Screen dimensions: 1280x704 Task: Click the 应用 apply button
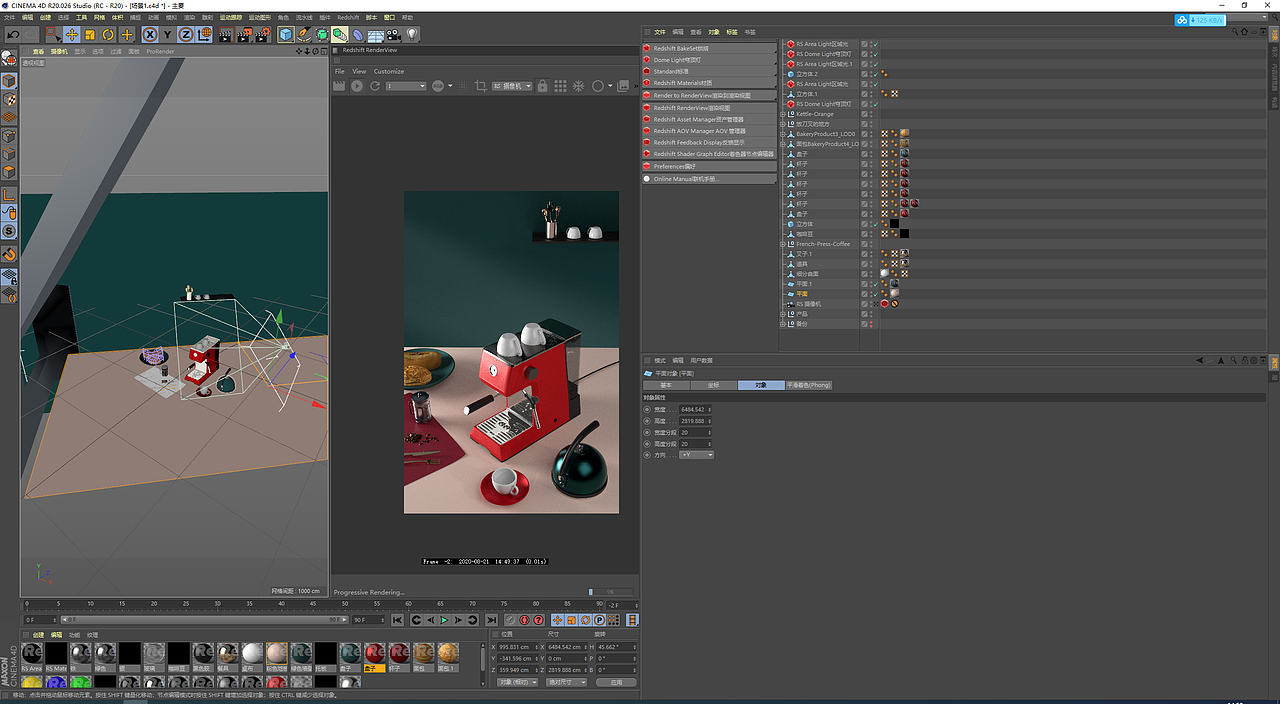click(x=616, y=682)
